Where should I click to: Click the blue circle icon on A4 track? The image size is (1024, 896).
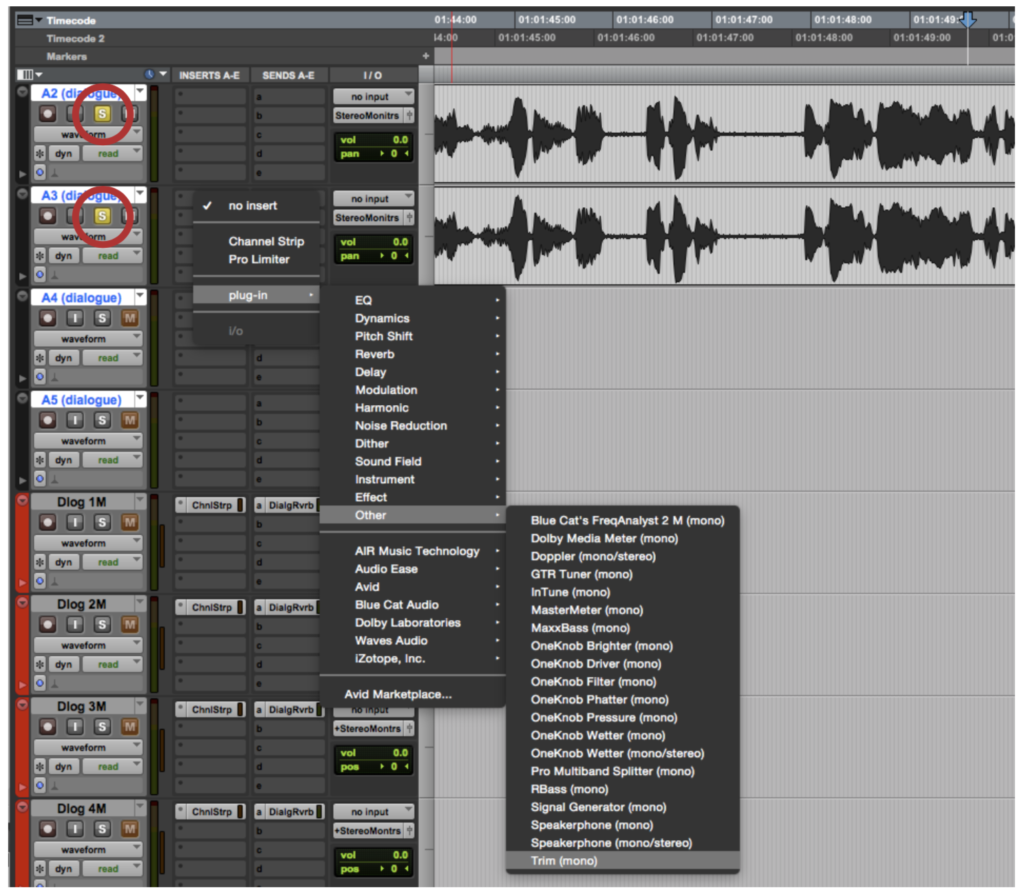point(40,376)
